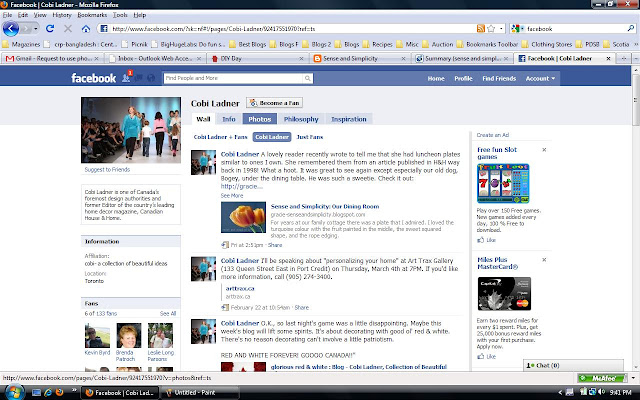The height and width of the screenshot is (400, 640).
Task: Switch to the Photos tab
Action: pyautogui.click(x=260, y=119)
